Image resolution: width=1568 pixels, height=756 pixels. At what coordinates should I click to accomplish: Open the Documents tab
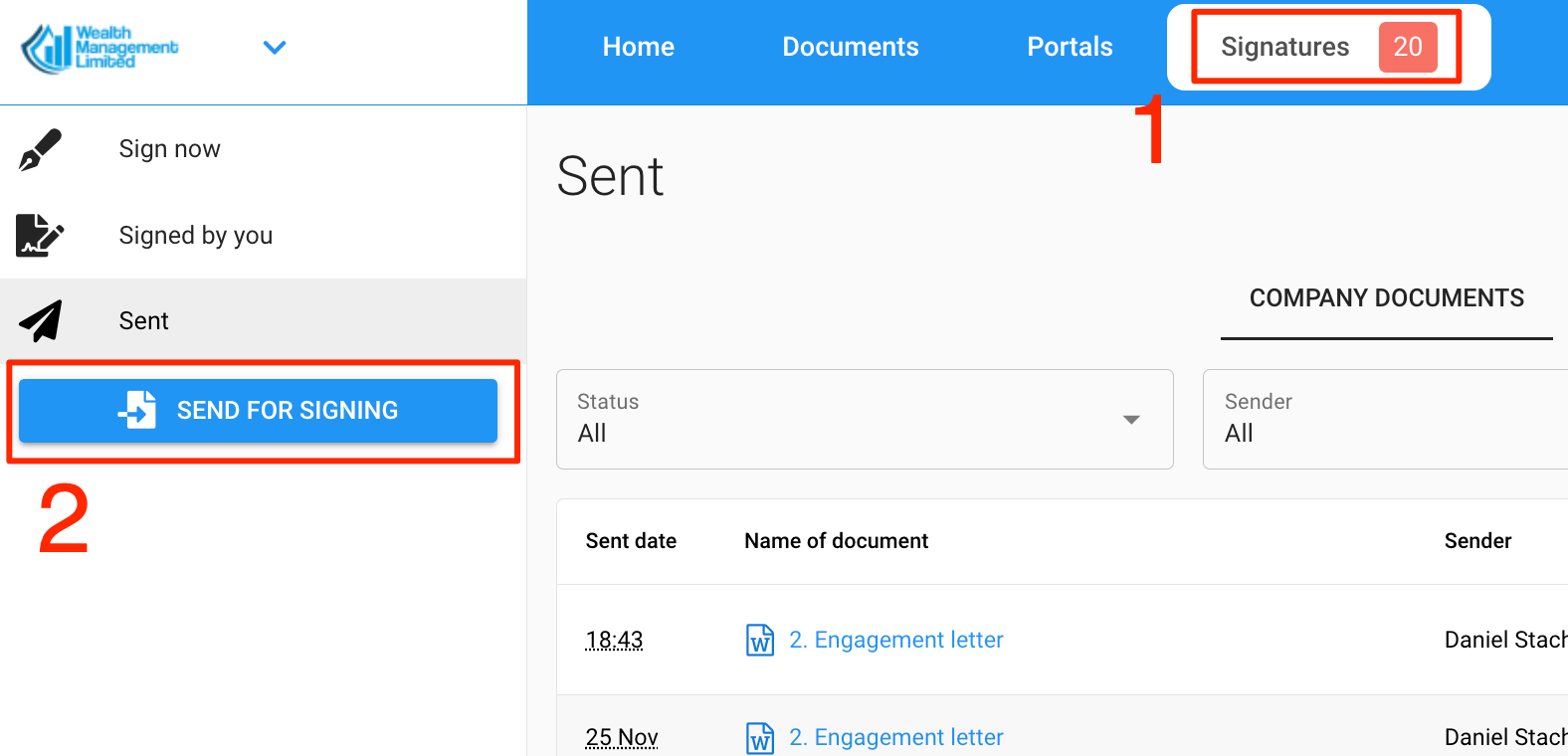[850, 47]
